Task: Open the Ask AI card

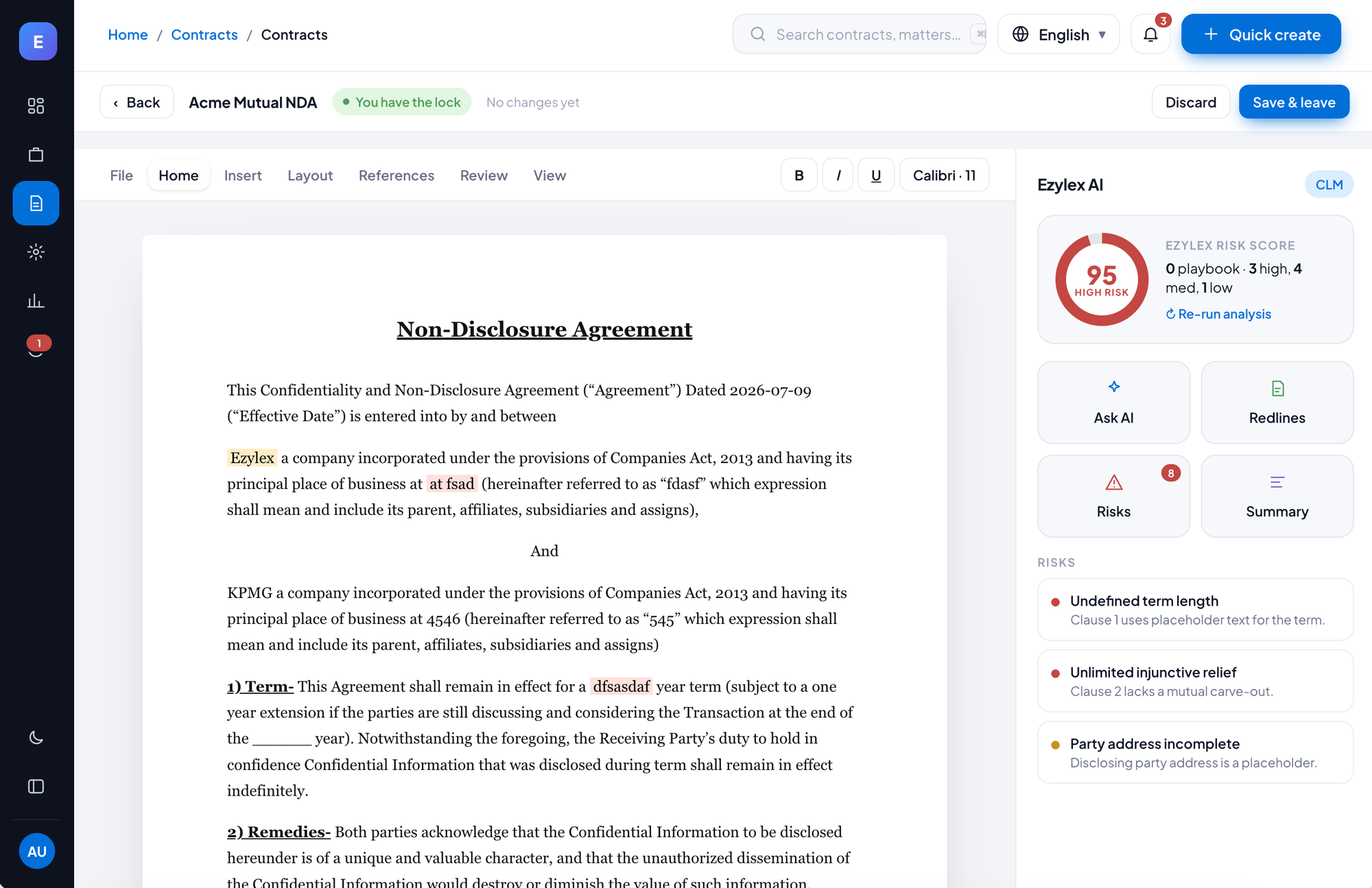Action: pyautogui.click(x=1113, y=403)
